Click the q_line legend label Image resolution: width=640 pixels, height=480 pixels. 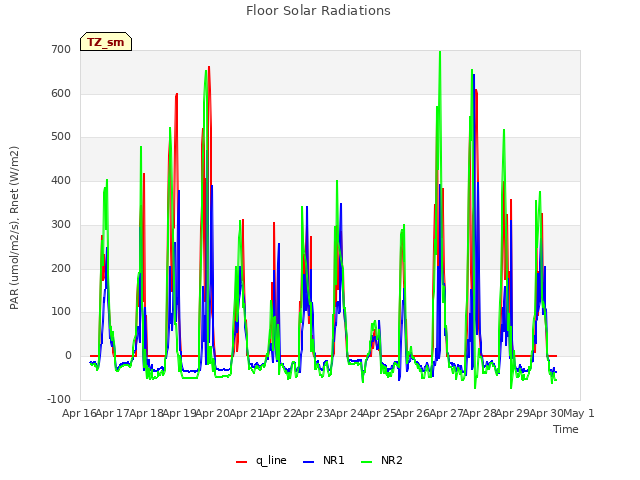271,460
